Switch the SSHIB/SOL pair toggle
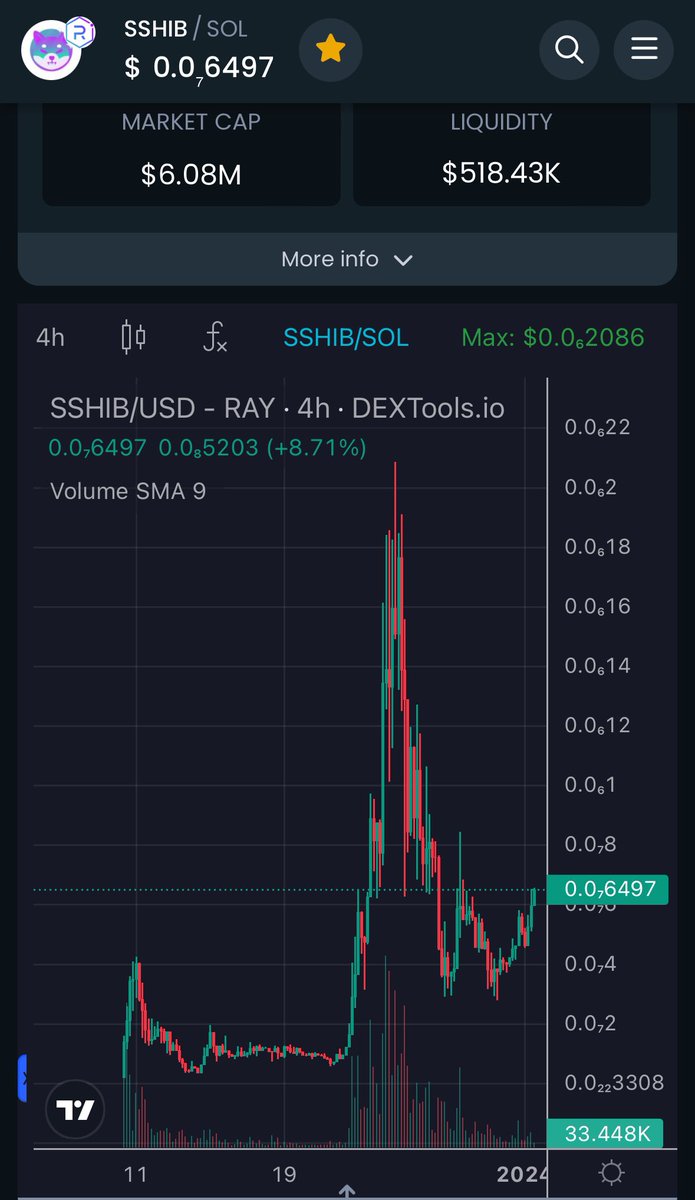Screen dimensions: 695x1200 (346, 338)
